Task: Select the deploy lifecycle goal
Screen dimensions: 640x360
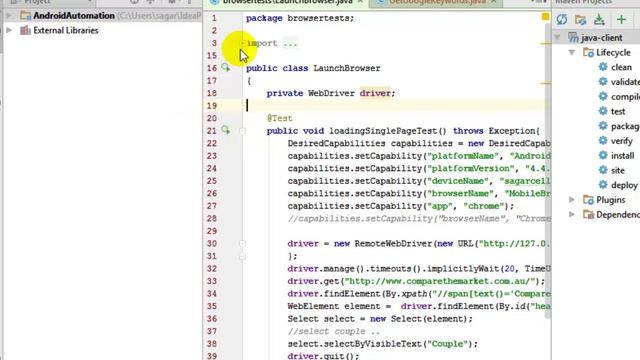Action: point(624,185)
